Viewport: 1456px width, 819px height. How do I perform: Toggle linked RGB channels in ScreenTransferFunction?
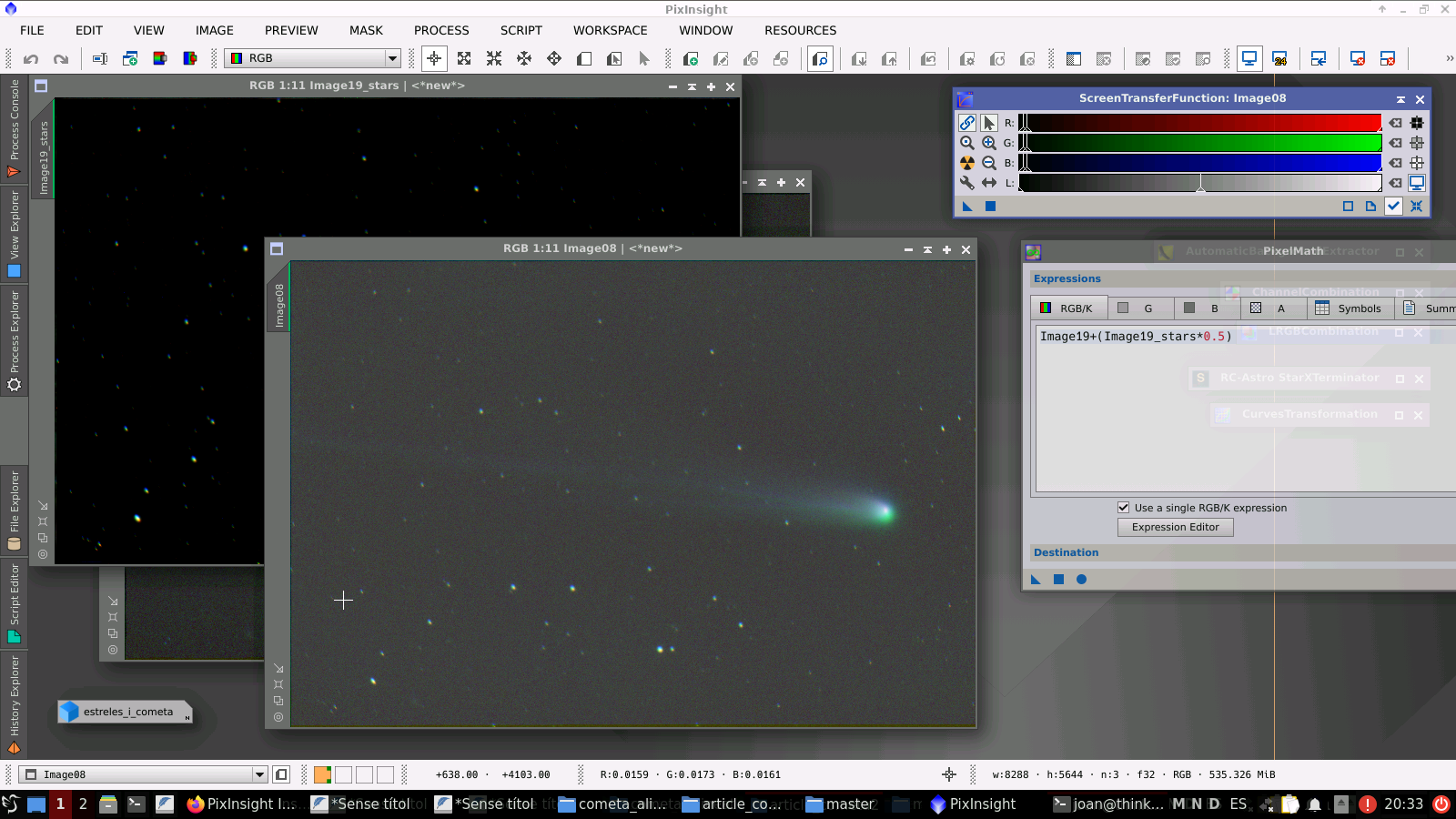(x=966, y=123)
